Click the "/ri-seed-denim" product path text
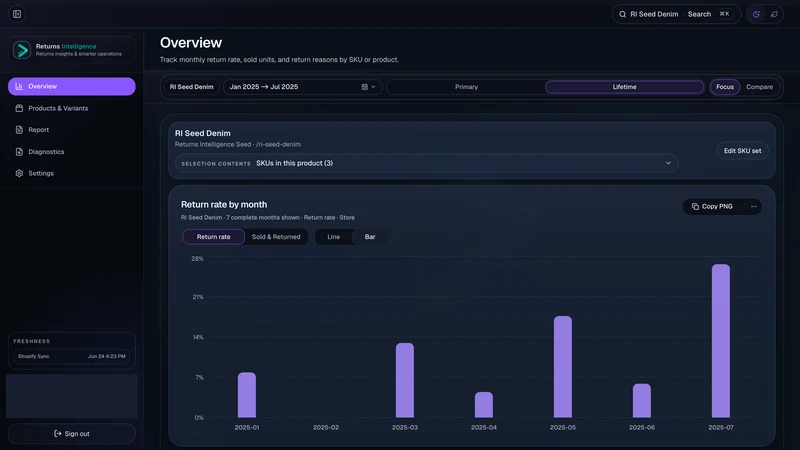The height and width of the screenshot is (450, 800). [x=279, y=144]
